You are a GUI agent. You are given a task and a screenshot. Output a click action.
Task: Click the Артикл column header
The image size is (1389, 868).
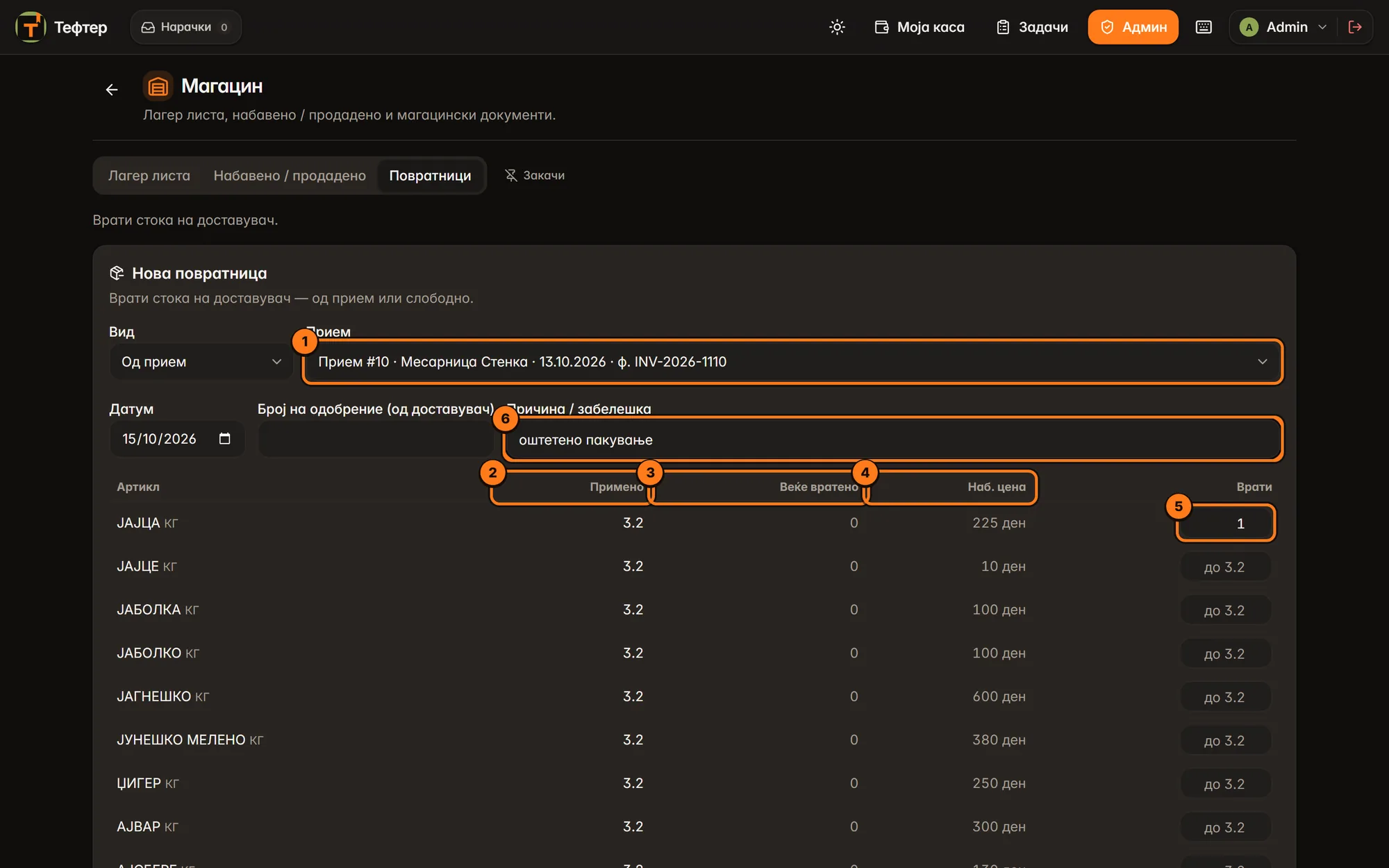click(138, 487)
